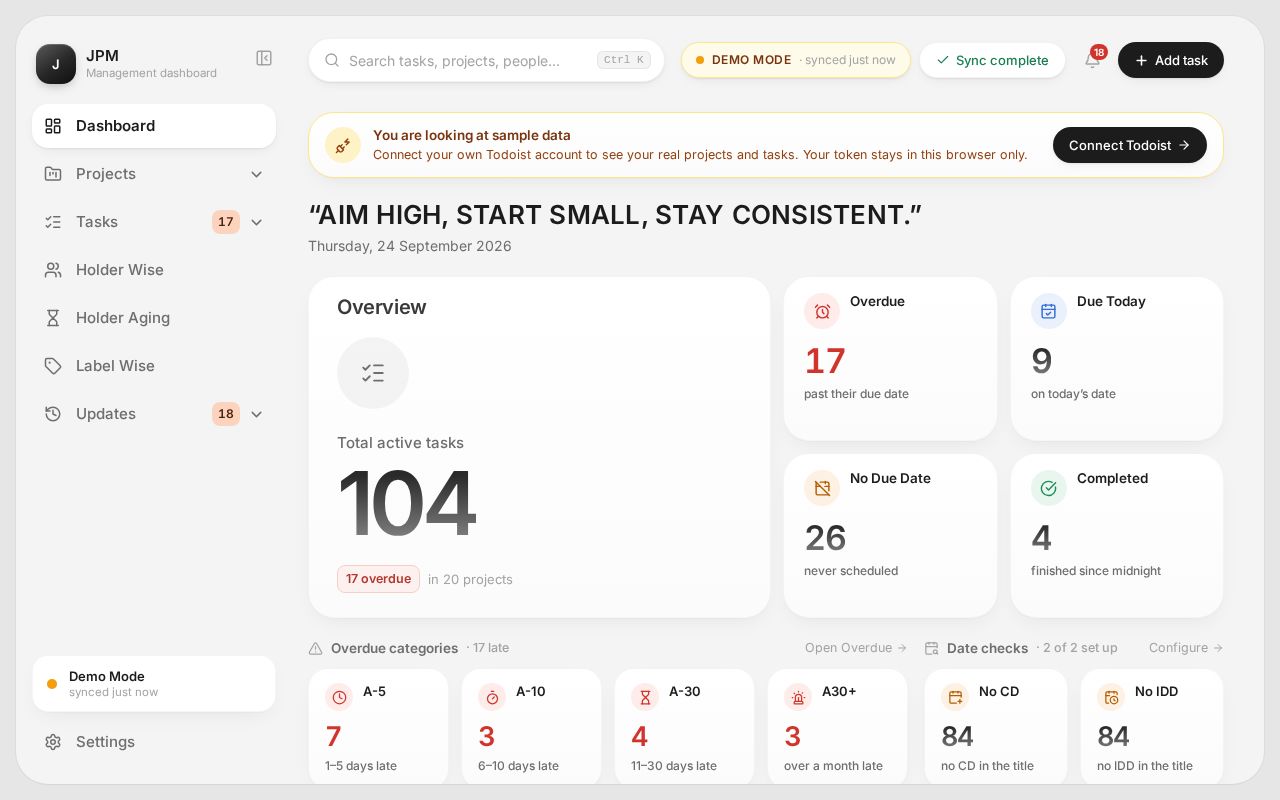Open Overdue link
This screenshot has width=1280, height=800.
tap(856, 648)
